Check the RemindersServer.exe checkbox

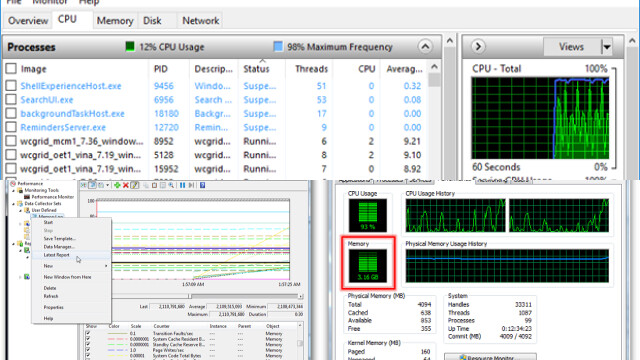11,127
